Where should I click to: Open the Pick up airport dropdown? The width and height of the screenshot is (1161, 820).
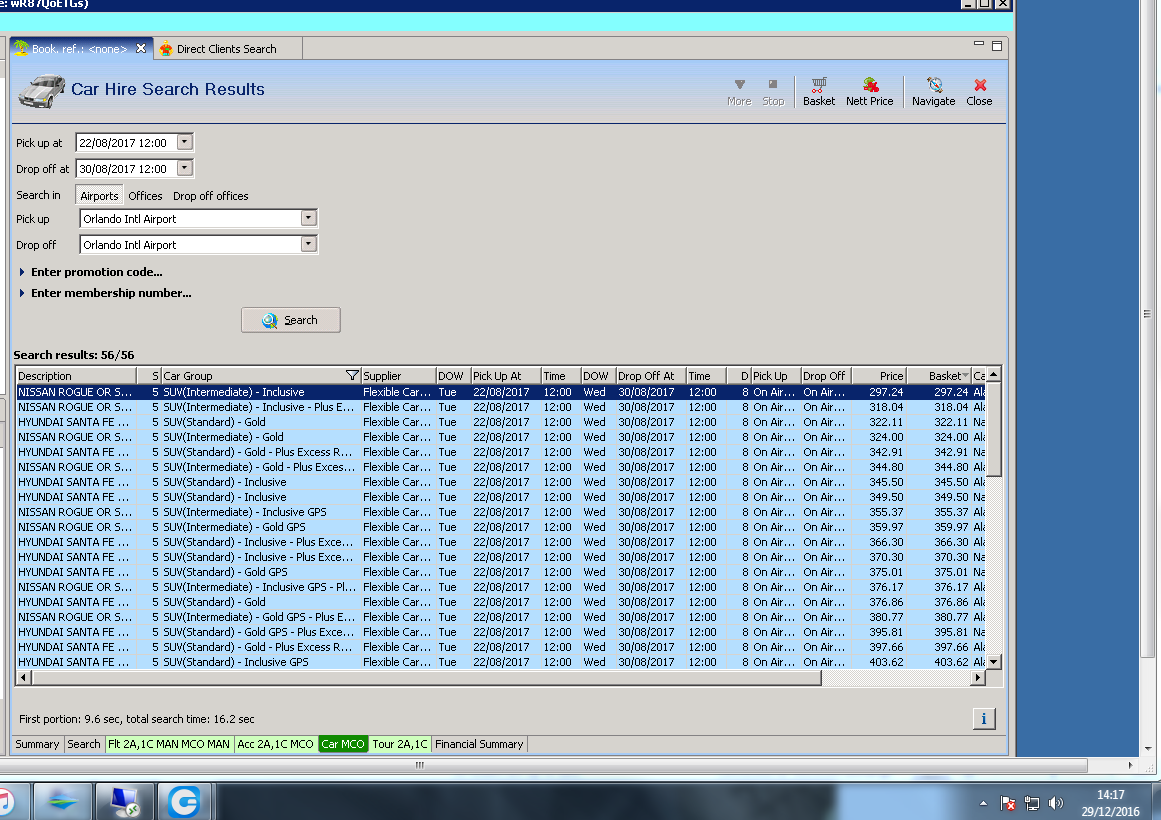308,218
